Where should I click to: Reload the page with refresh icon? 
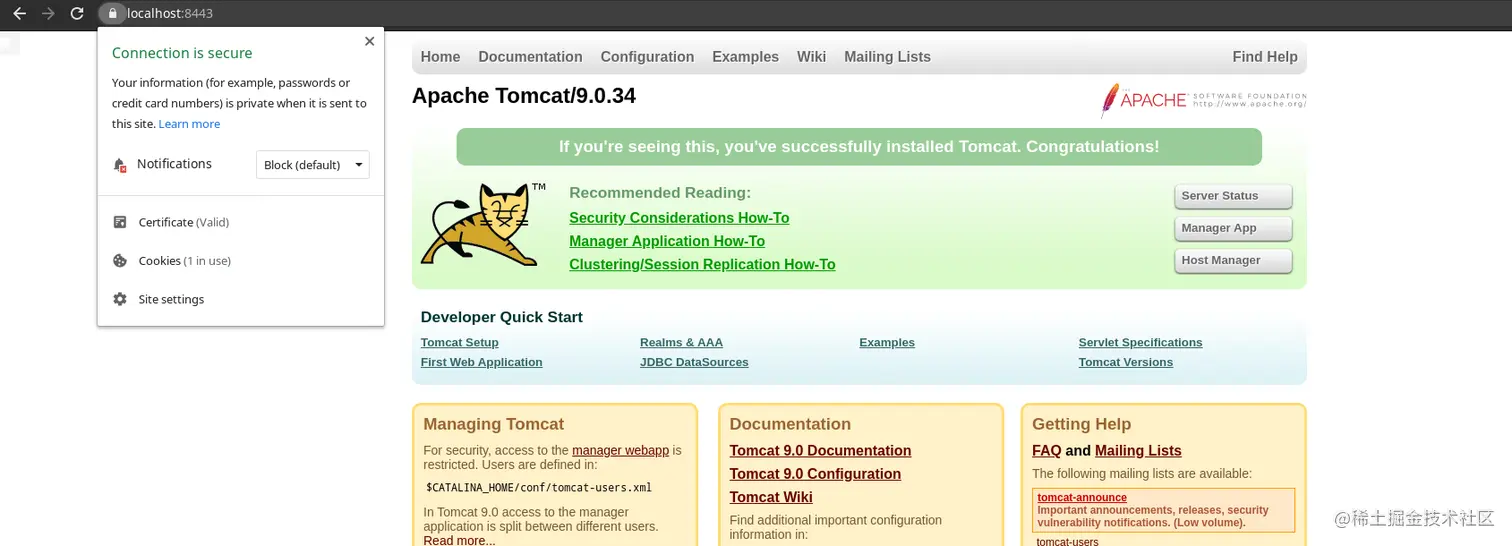[x=77, y=13]
